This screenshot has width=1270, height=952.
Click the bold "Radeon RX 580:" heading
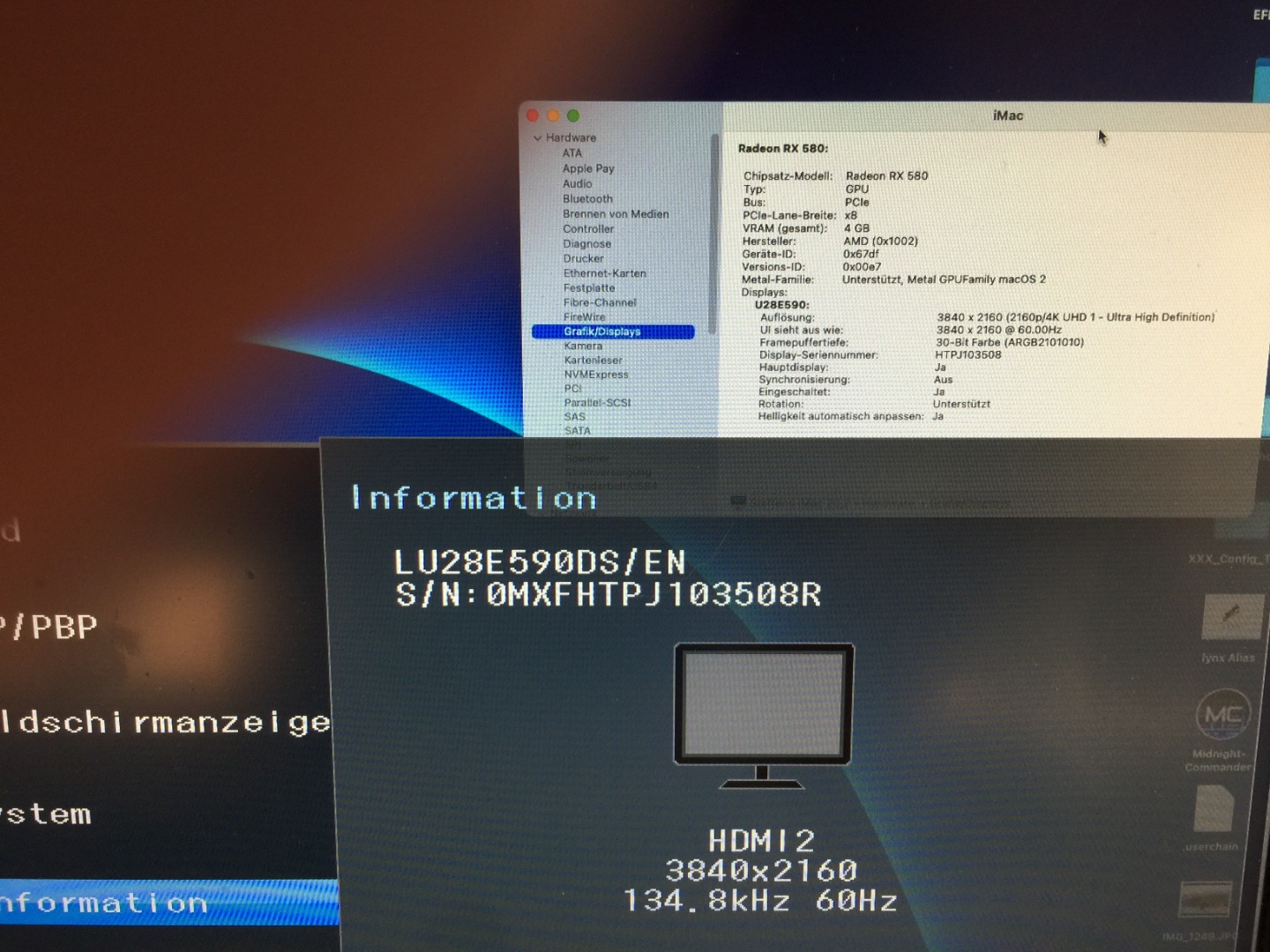tap(783, 149)
